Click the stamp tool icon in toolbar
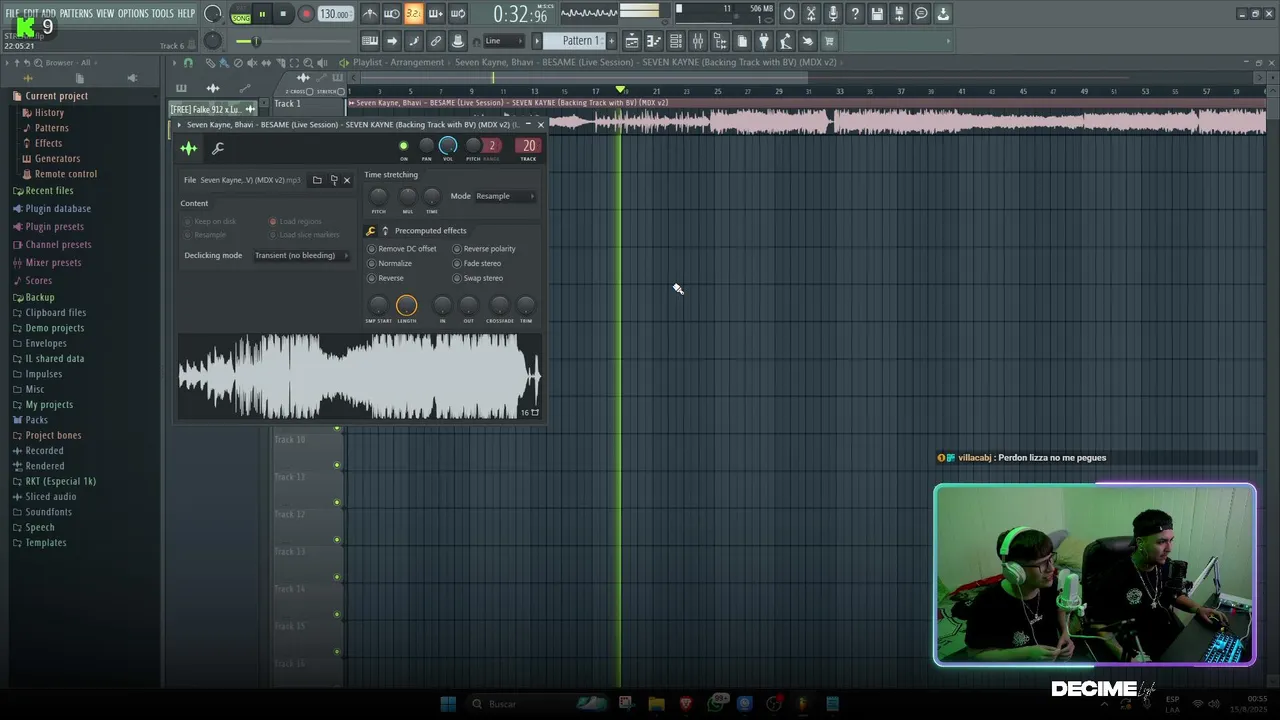Viewport: 1280px width, 720px height. 457,41
